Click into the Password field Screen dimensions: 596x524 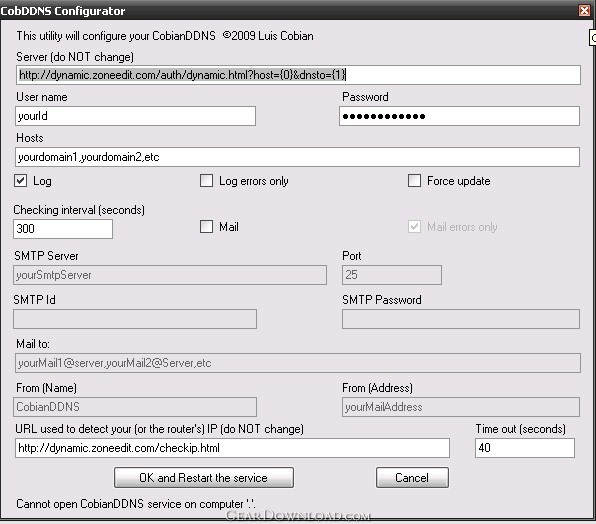(x=459, y=116)
